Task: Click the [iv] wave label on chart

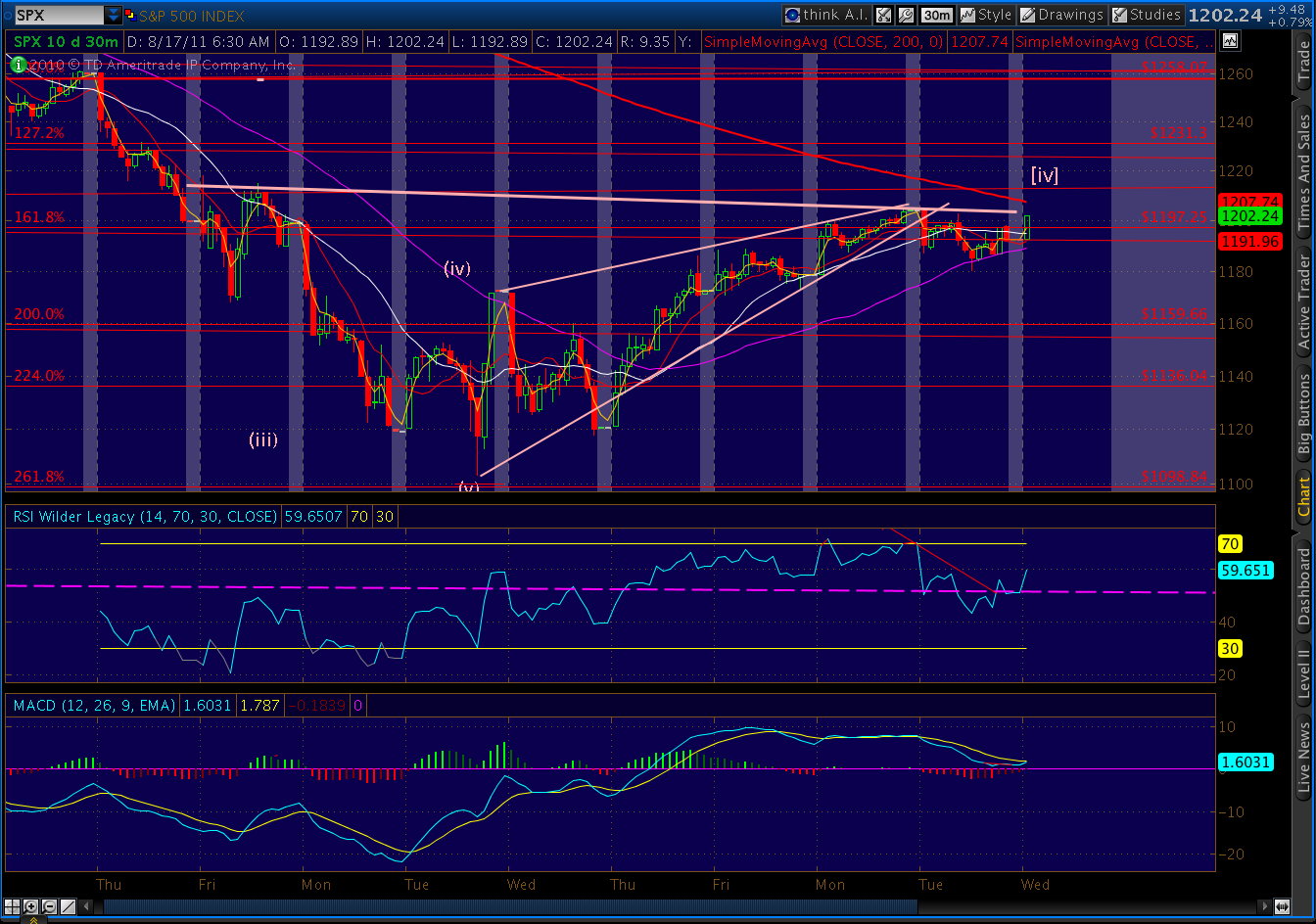Action: coord(1044,175)
